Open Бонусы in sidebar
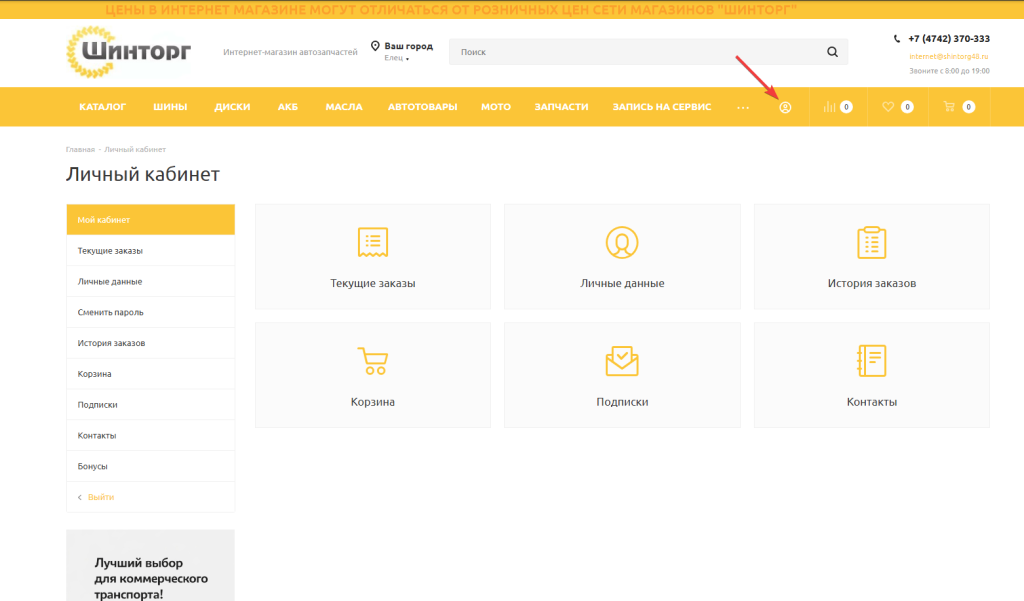 tap(151, 466)
